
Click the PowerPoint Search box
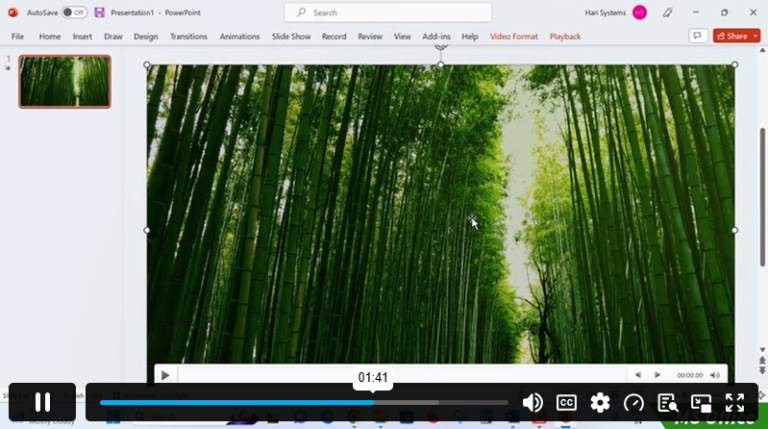pyautogui.click(x=388, y=13)
